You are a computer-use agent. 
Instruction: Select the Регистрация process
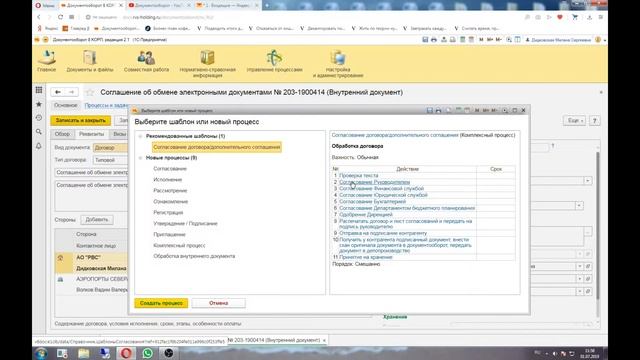(168, 213)
